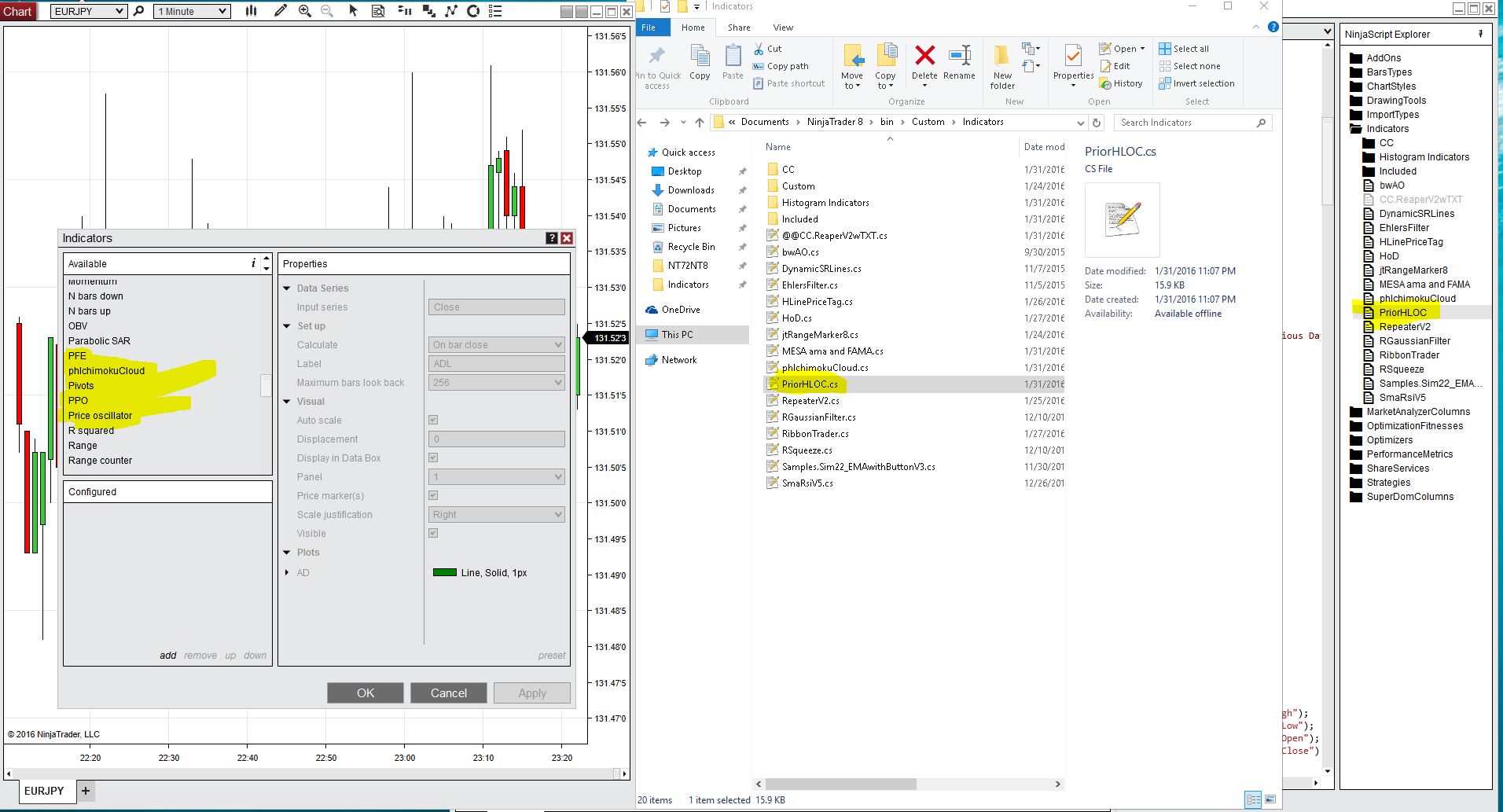Click the Cut scissors in Explorer ribbon

pyautogui.click(x=767, y=49)
